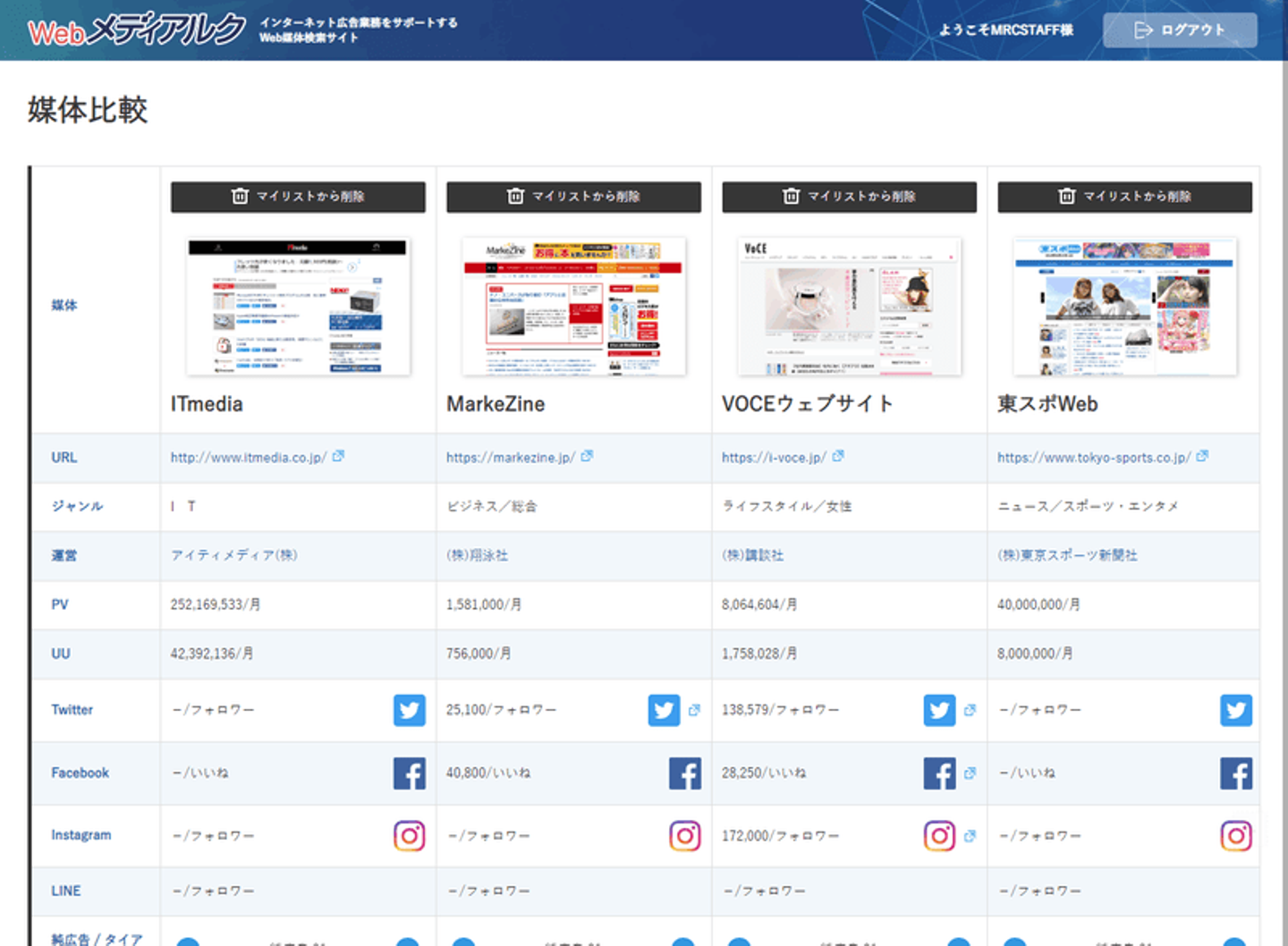
Task: Click the Instagram icon in ITmedia column
Action: click(410, 836)
